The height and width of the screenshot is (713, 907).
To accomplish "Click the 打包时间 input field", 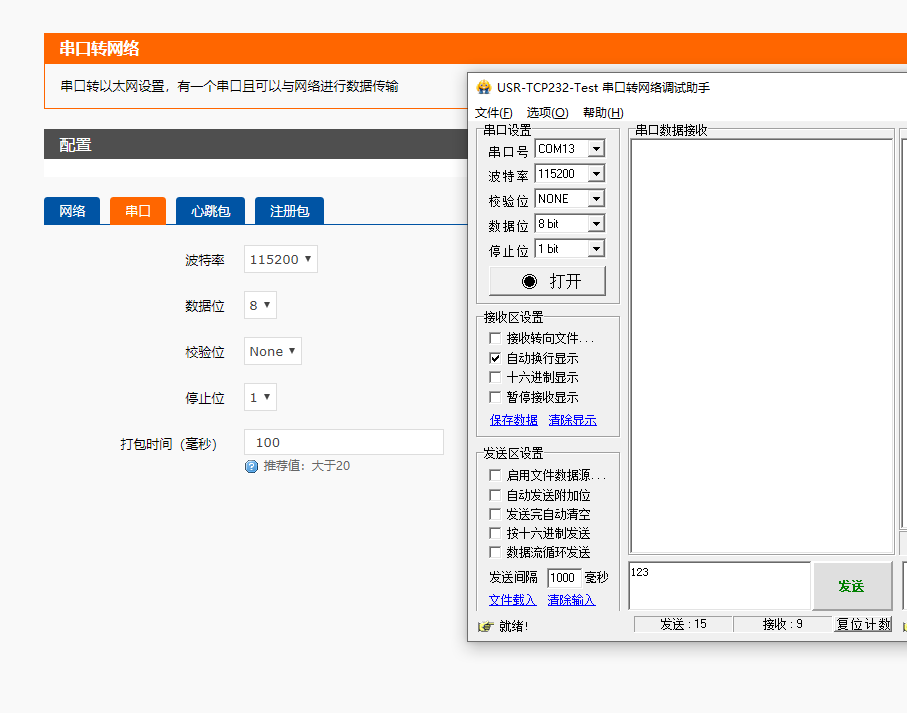I will point(344,442).
